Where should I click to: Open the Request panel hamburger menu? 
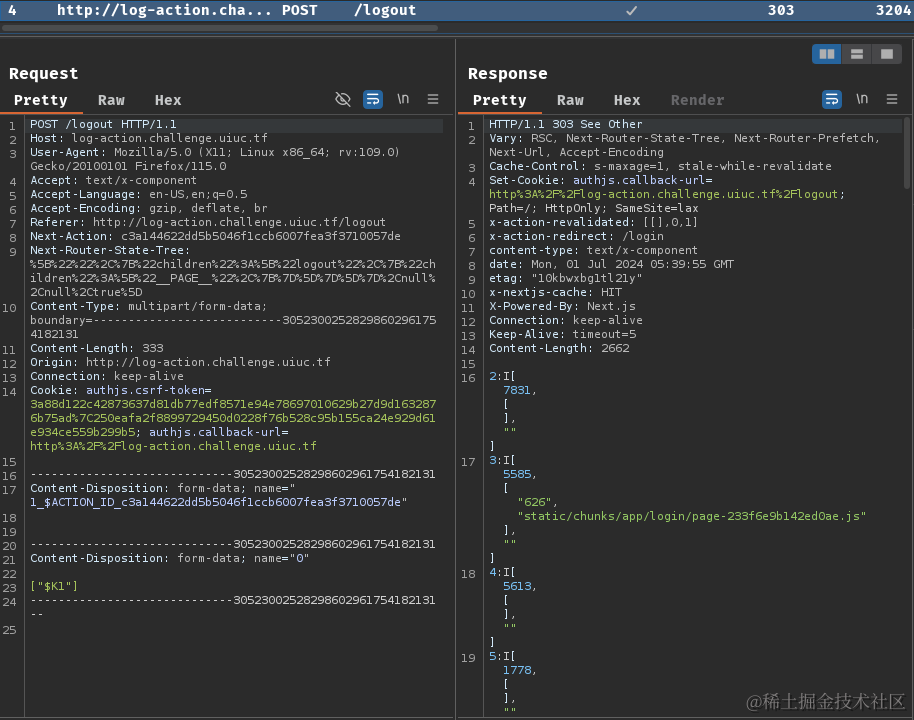433,99
